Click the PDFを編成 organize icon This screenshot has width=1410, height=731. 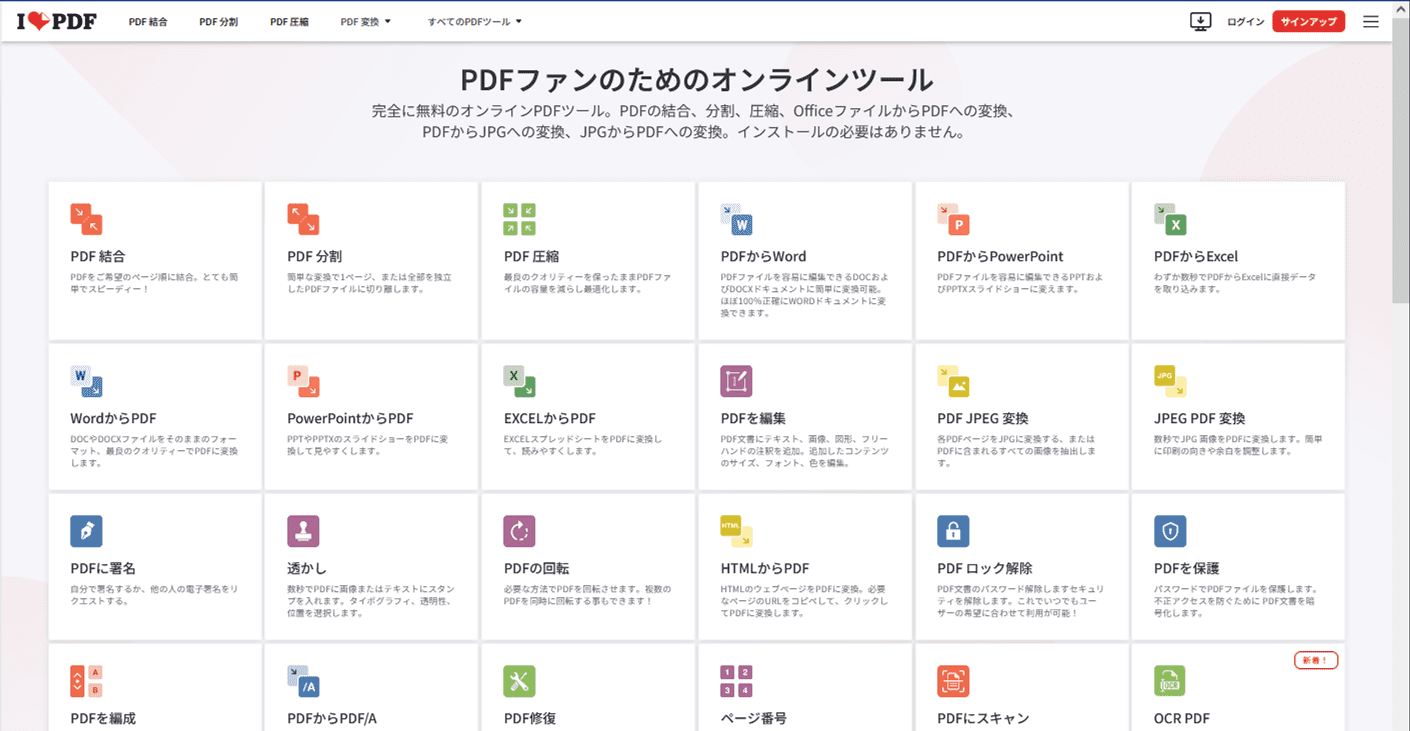click(x=86, y=681)
